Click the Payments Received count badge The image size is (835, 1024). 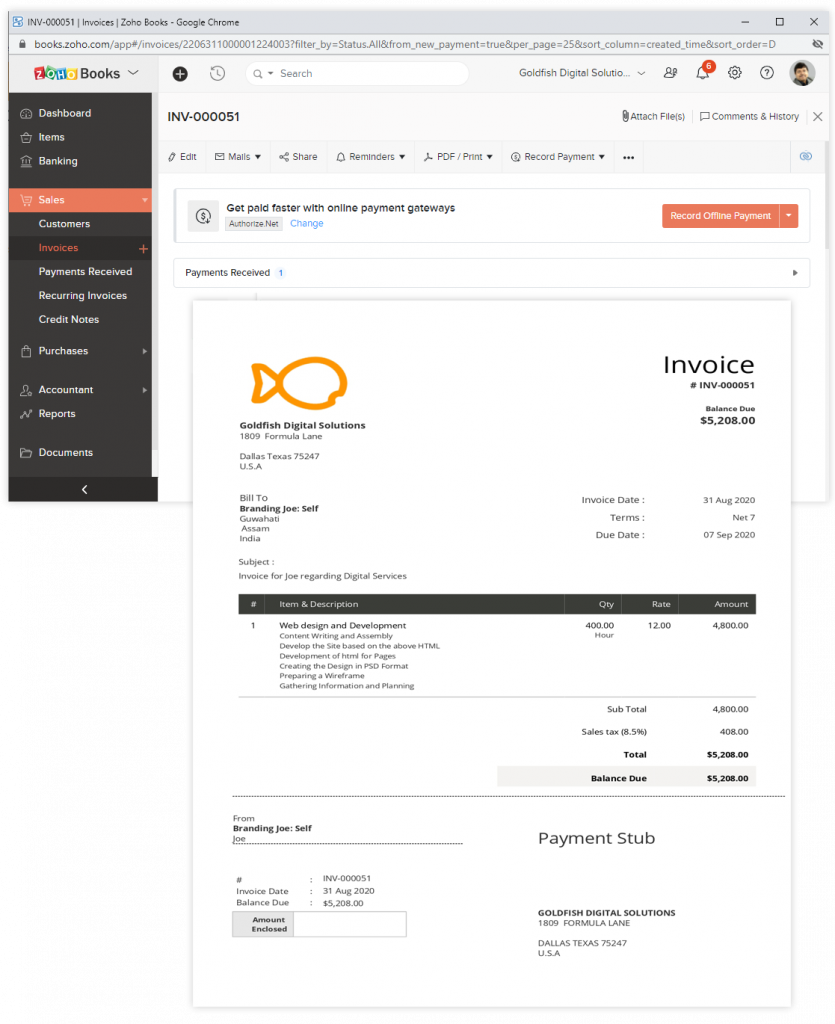click(x=281, y=273)
